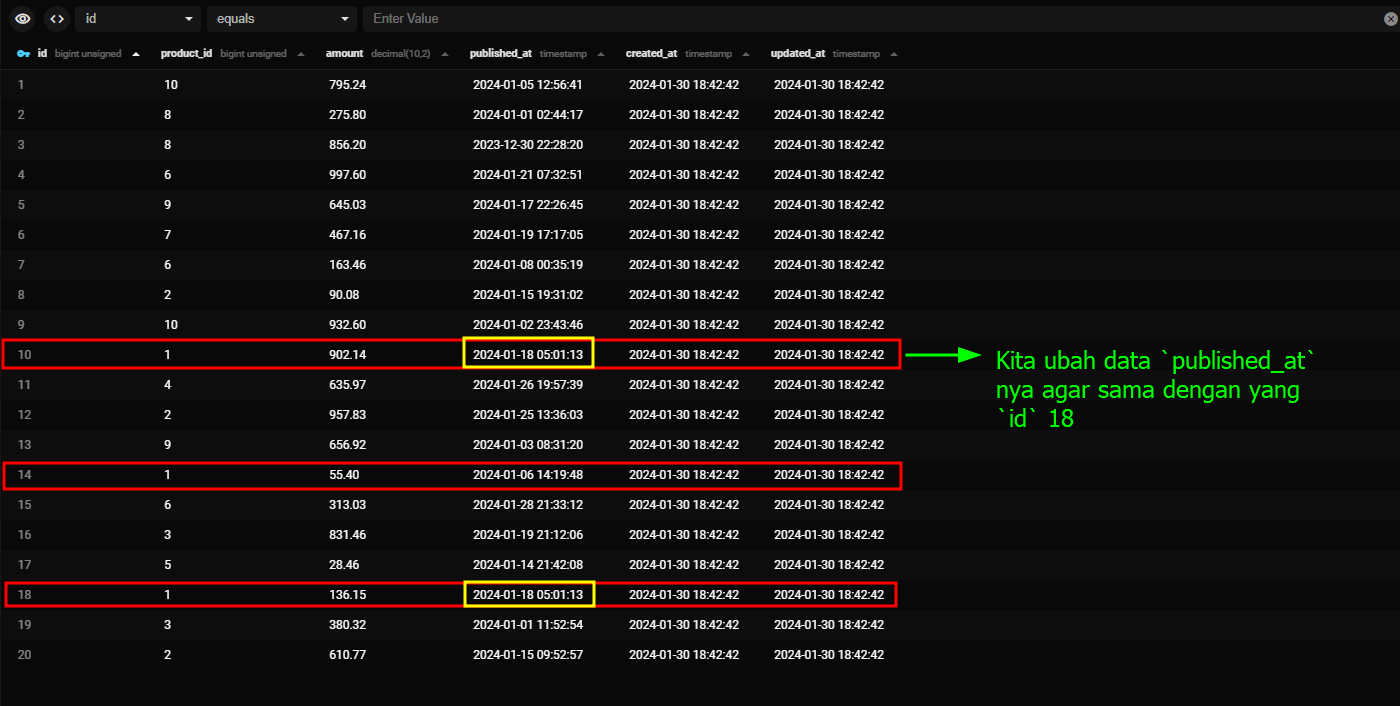Expand the filter field selector list
The width and height of the screenshot is (1400, 706).
coord(188,18)
